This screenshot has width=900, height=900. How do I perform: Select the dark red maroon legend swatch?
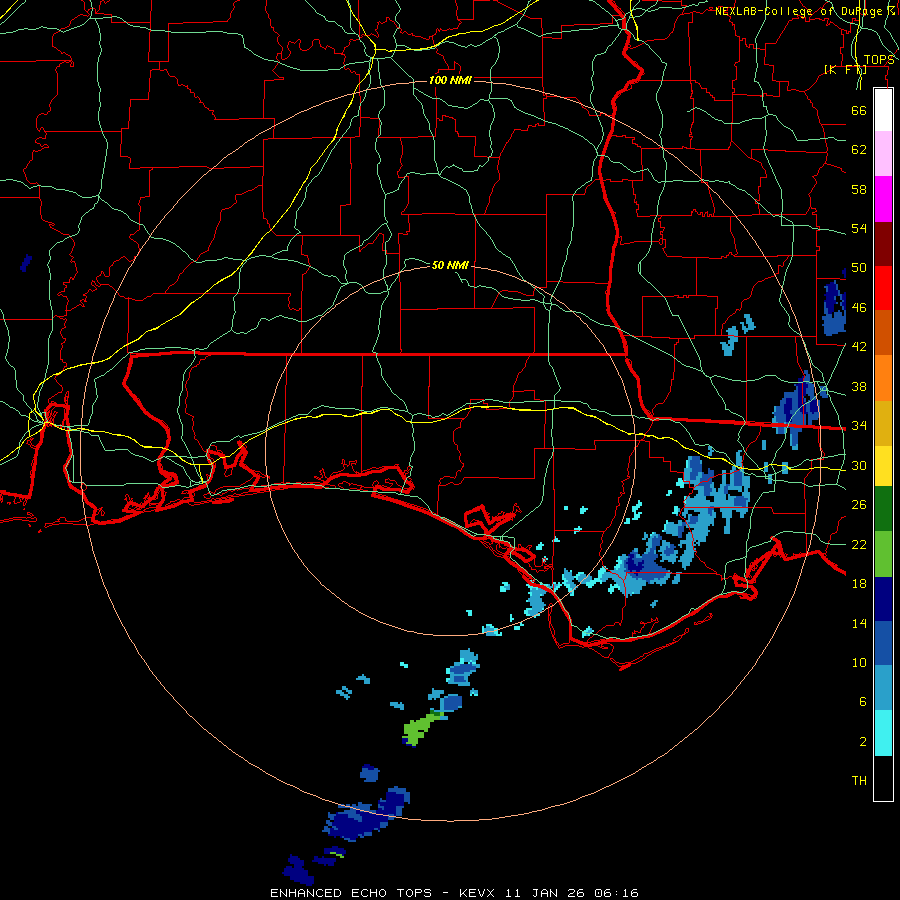pyautogui.click(x=883, y=243)
